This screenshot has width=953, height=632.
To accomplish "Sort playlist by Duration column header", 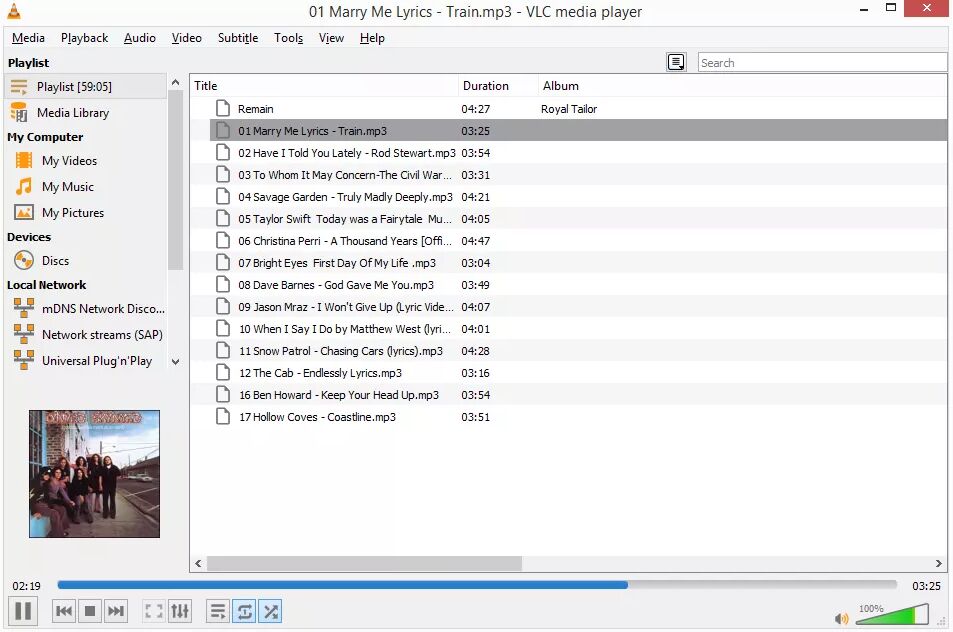I will 498,86.
